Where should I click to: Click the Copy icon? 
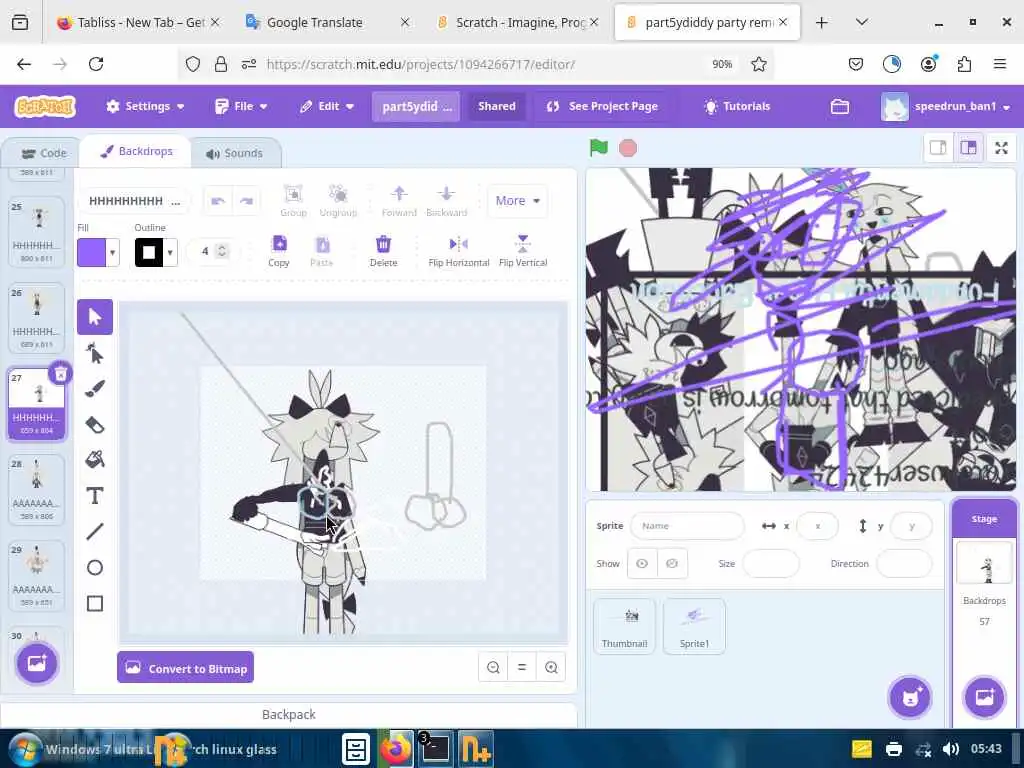[x=279, y=251]
